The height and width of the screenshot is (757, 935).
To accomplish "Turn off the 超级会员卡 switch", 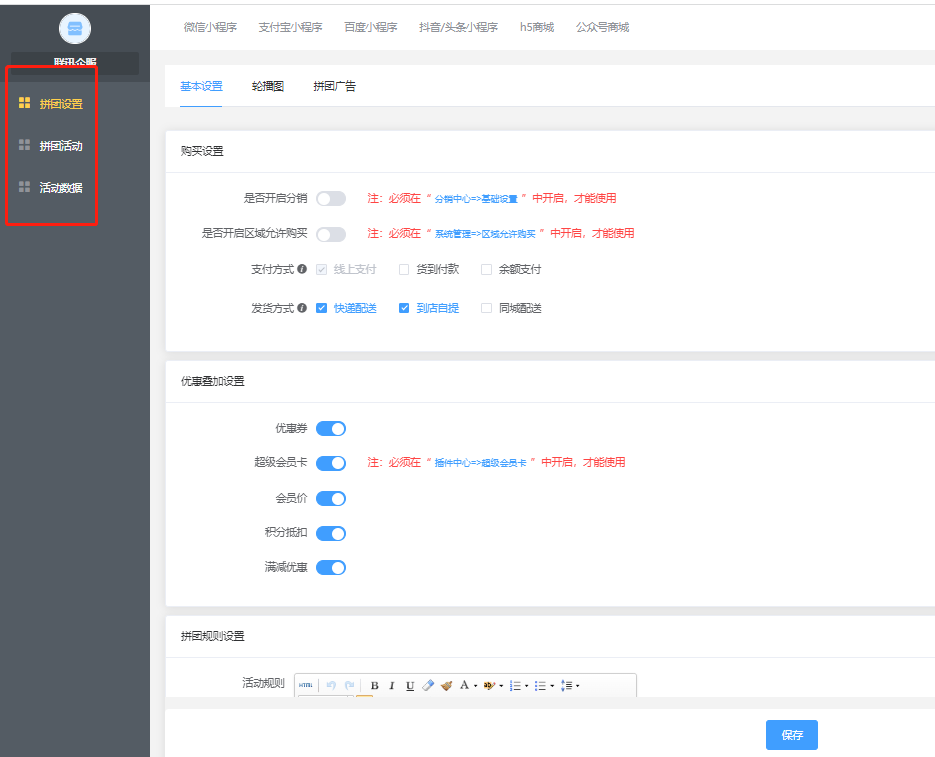I will [x=331, y=463].
